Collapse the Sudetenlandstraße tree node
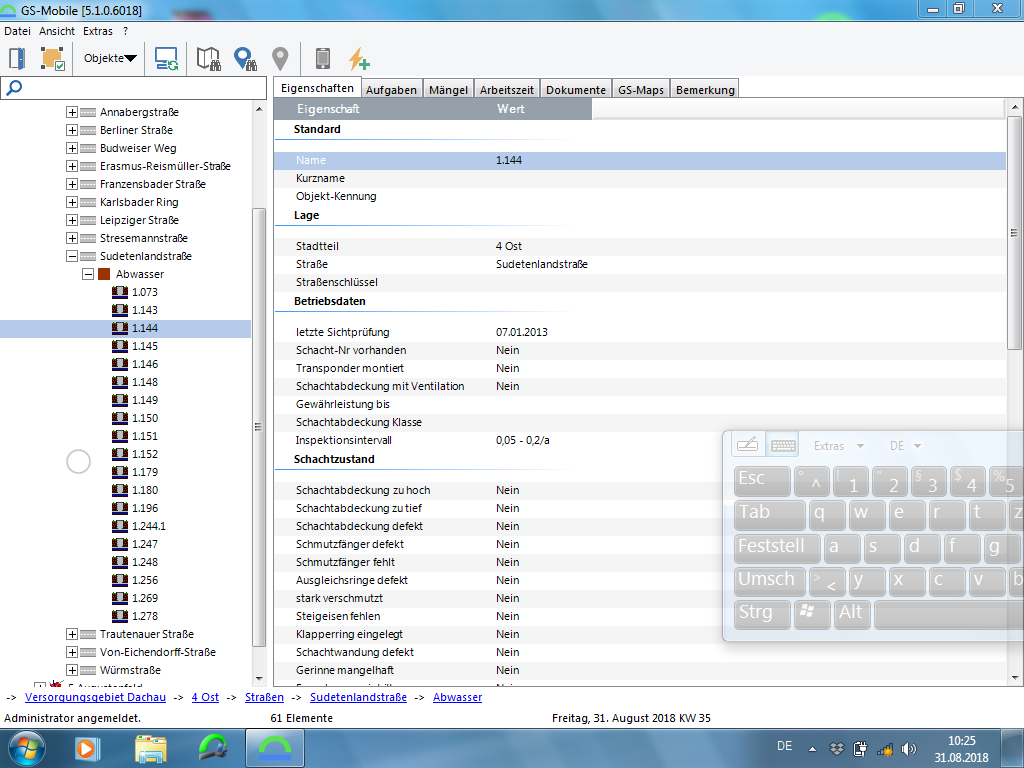The image size is (1024, 768). (x=72, y=256)
